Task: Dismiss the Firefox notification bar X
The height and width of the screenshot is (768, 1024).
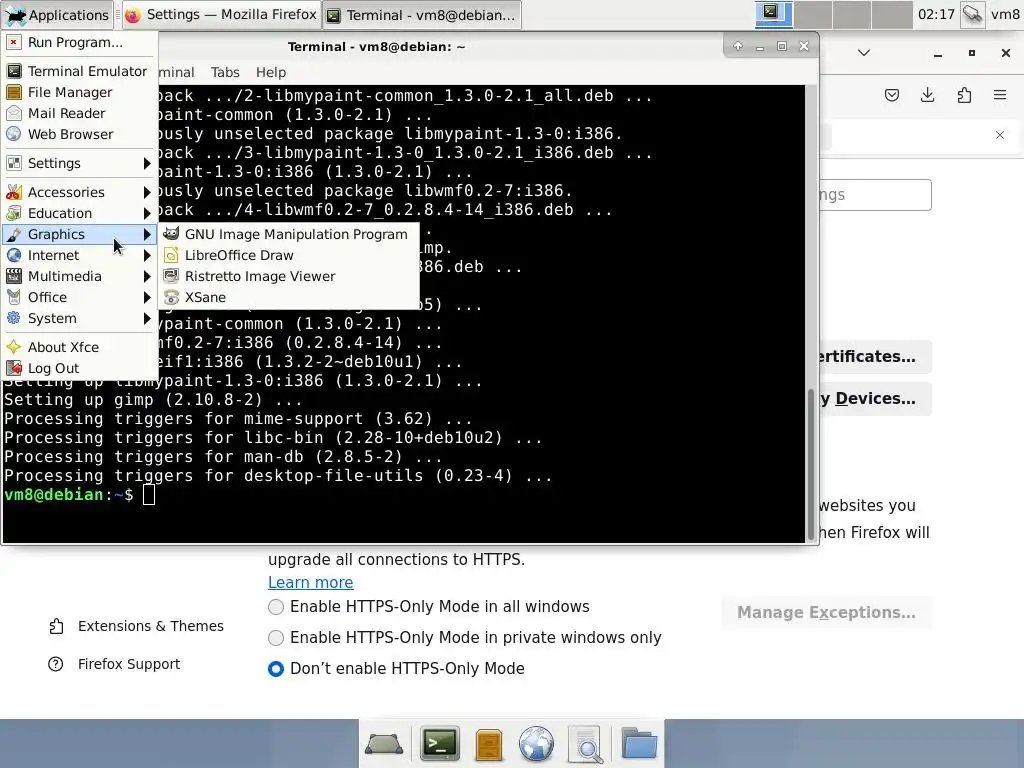Action: [x=1000, y=135]
